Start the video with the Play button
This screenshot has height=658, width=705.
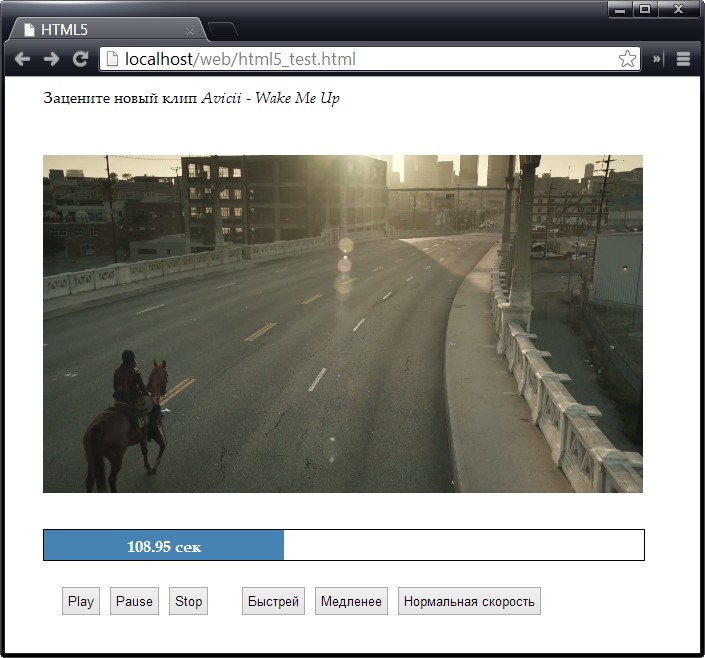click(x=81, y=601)
